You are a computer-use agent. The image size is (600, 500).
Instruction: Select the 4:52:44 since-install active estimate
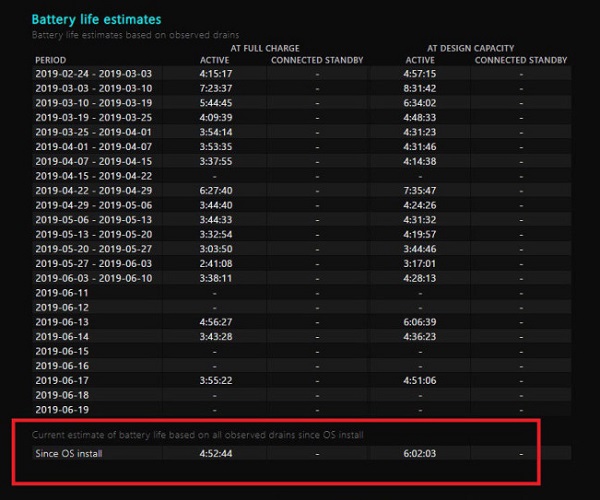coord(216,454)
